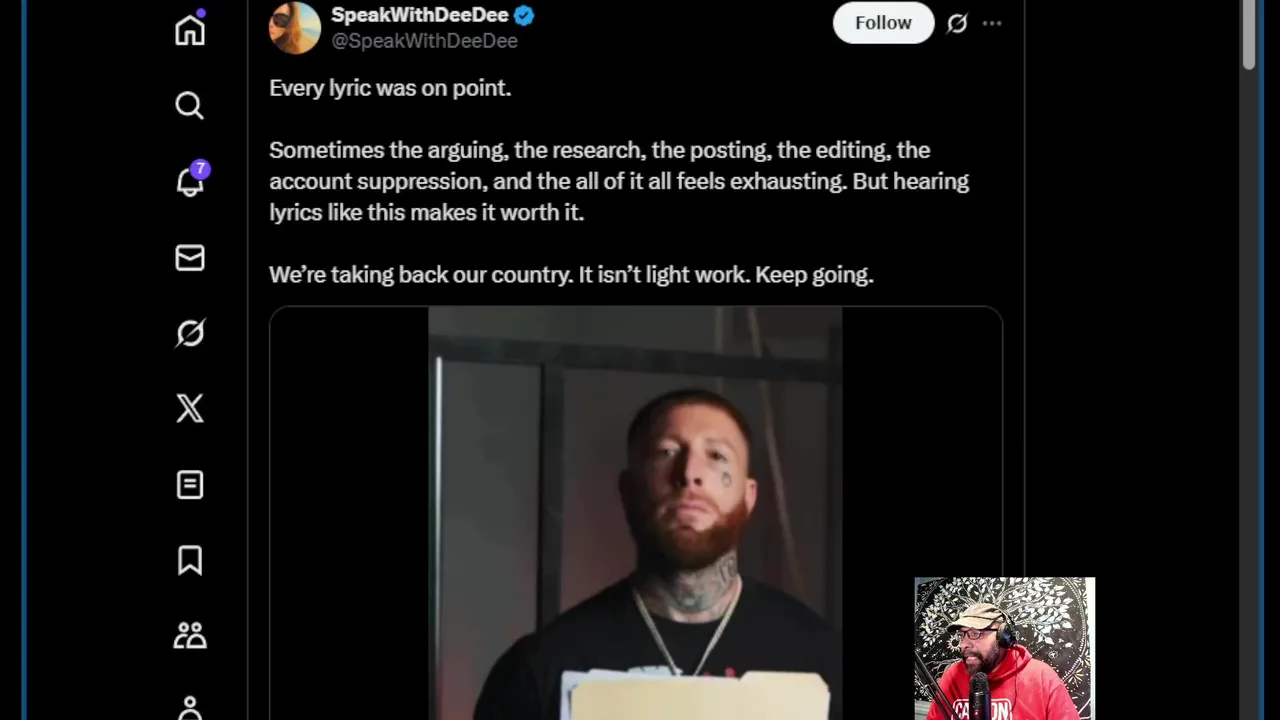Open the Profile icon at sidebar bottom
The image size is (1280, 720).
(x=190, y=707)
